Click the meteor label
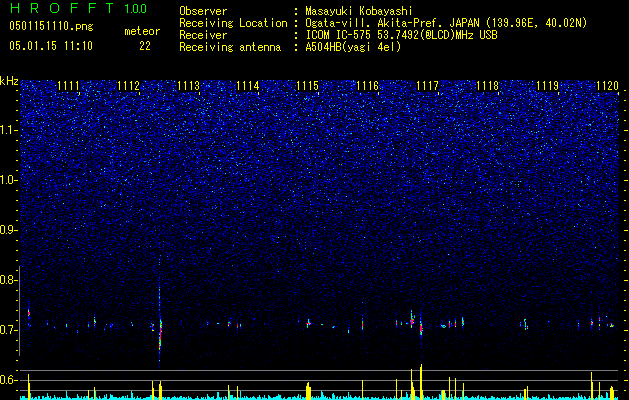 [x=142, y=31]
